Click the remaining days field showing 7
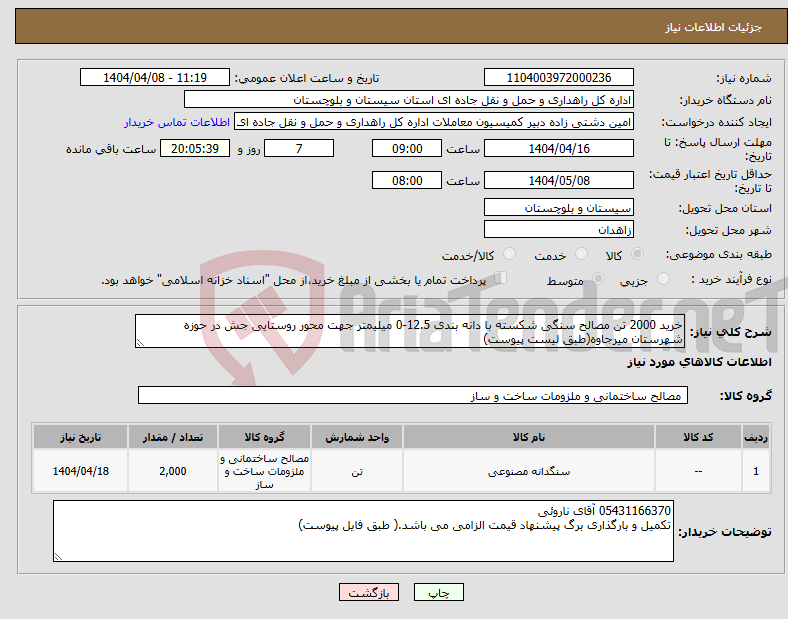This screenshot has width=788, height=619. [299, 148]
